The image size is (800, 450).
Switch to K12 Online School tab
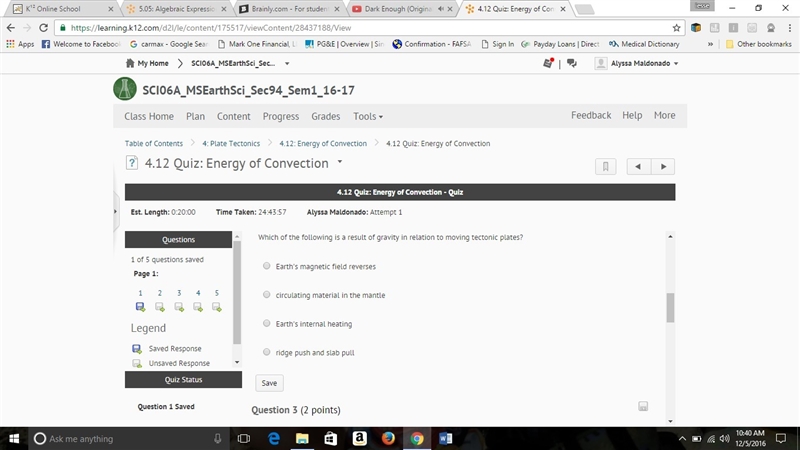(x=63, y=9)
